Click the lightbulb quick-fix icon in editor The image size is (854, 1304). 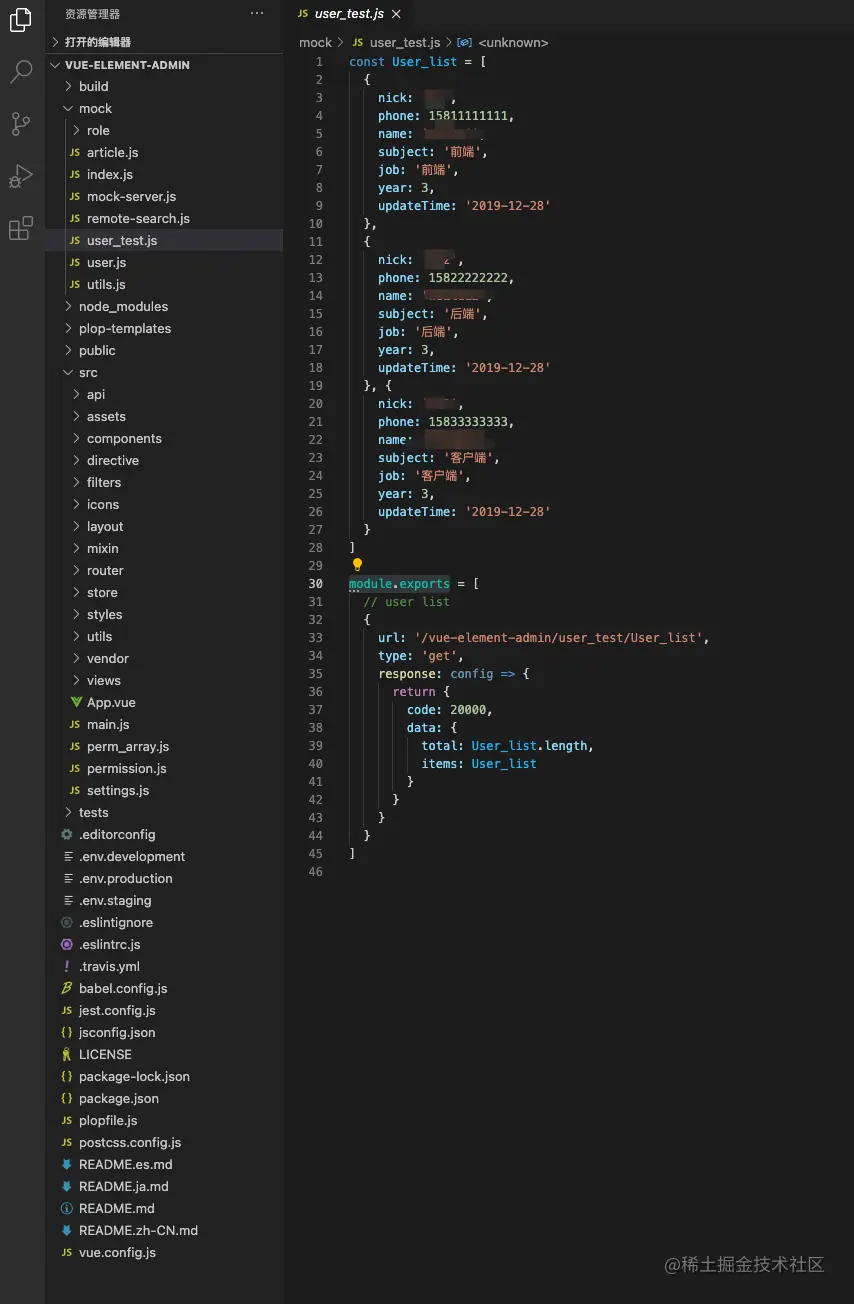pos(357,565)
